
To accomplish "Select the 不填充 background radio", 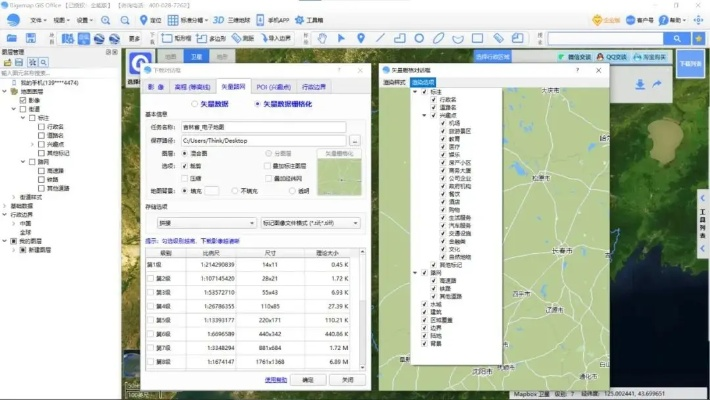I will 235,191.
